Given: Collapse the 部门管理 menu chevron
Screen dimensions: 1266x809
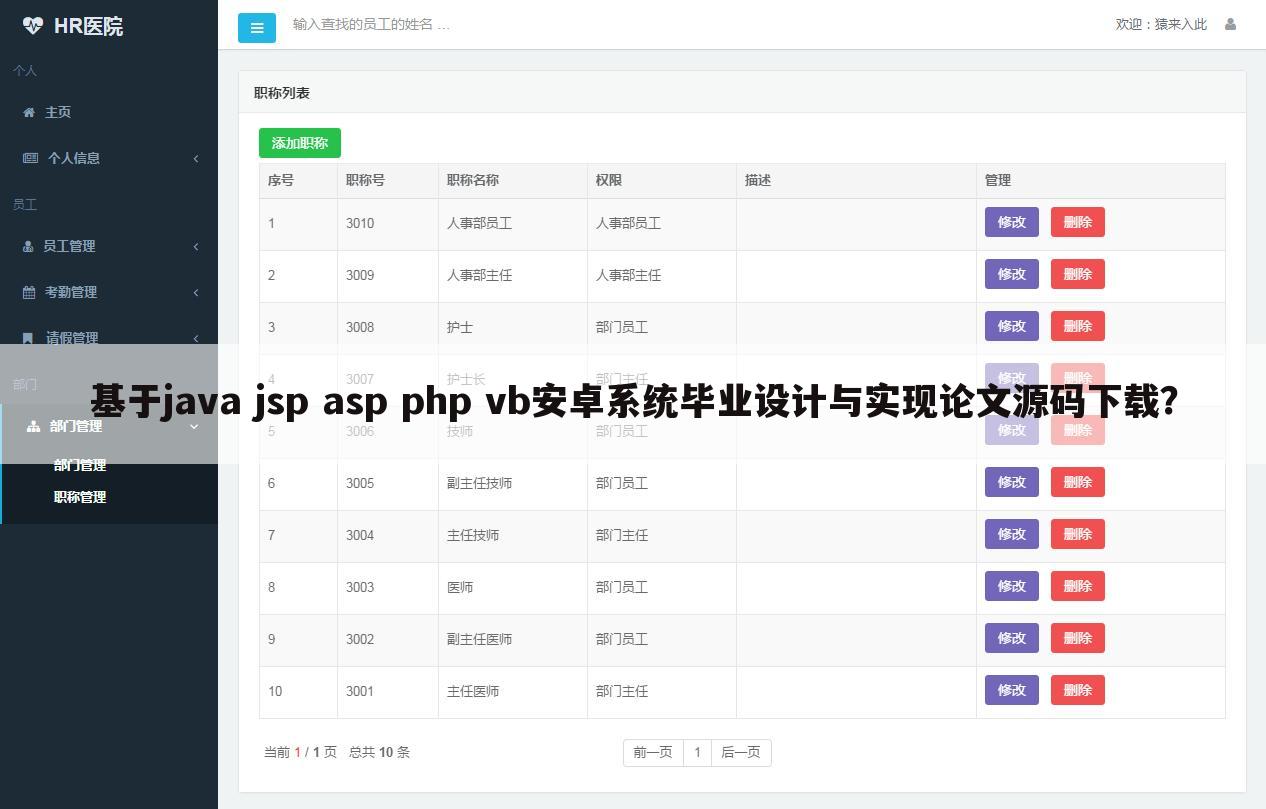Looking at the screenshot, I should (x=194, y=426).
